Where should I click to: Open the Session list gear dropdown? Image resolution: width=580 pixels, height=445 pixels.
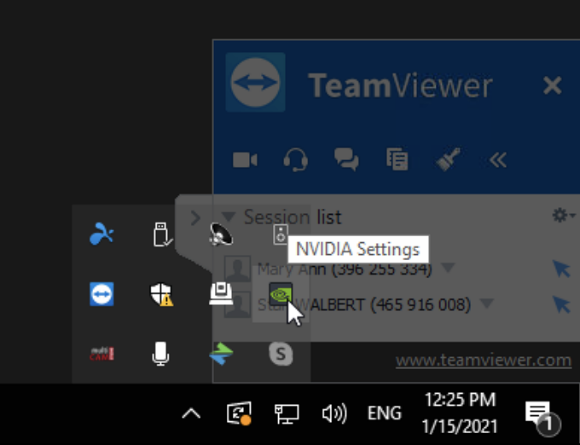pyautogui.click(x=563, y=215)
